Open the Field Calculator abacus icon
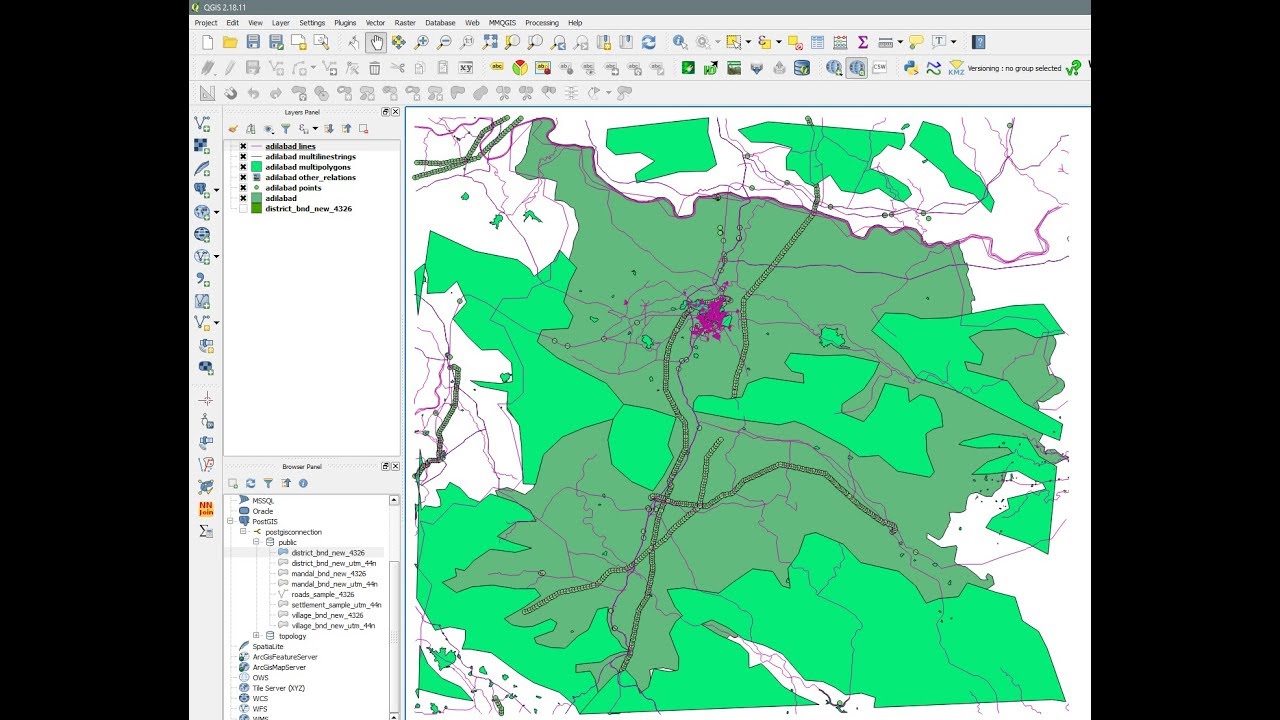1280x720 pixels. [x=840, y=42]
